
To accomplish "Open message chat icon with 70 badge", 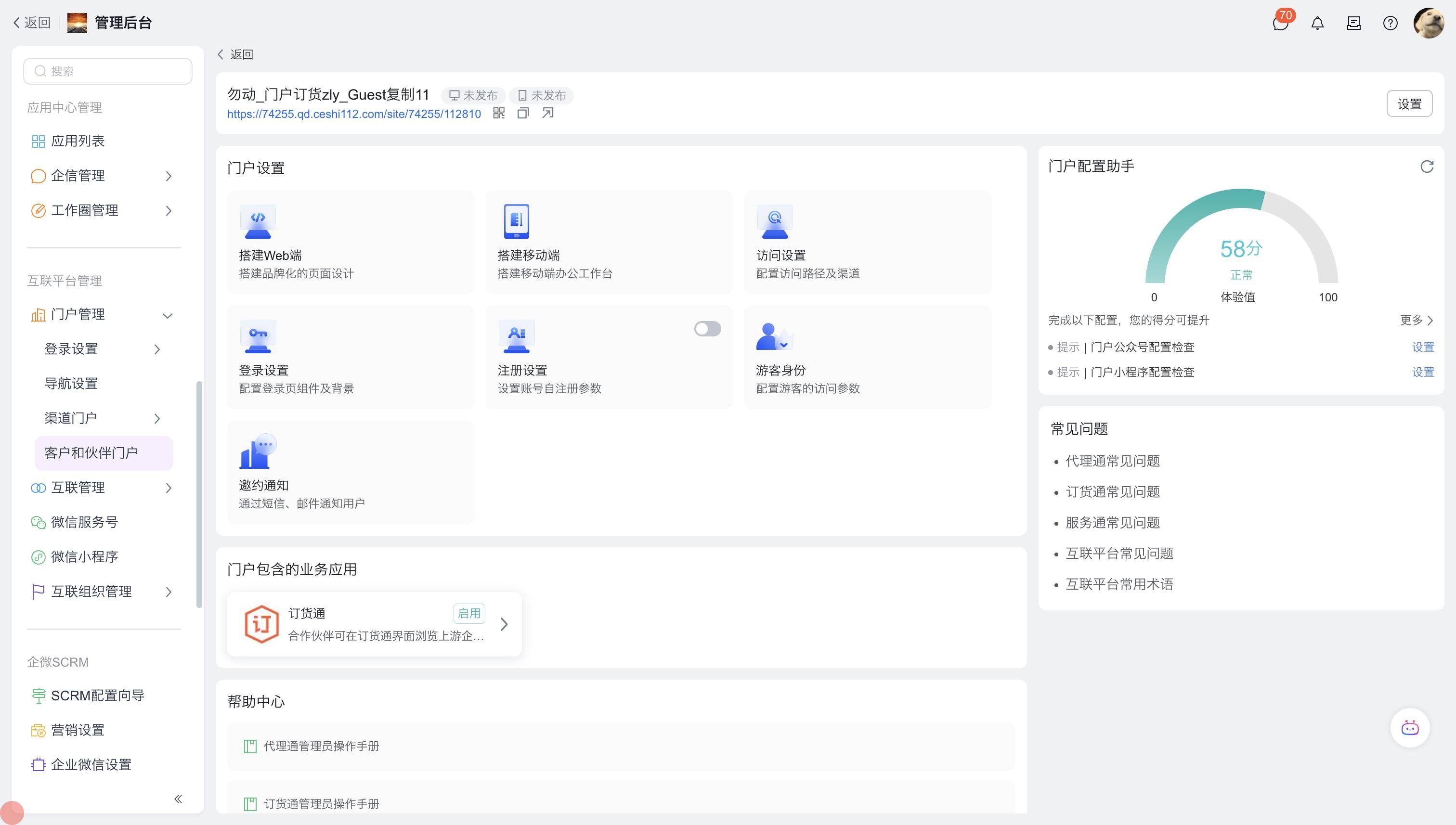I will 1280,23.
